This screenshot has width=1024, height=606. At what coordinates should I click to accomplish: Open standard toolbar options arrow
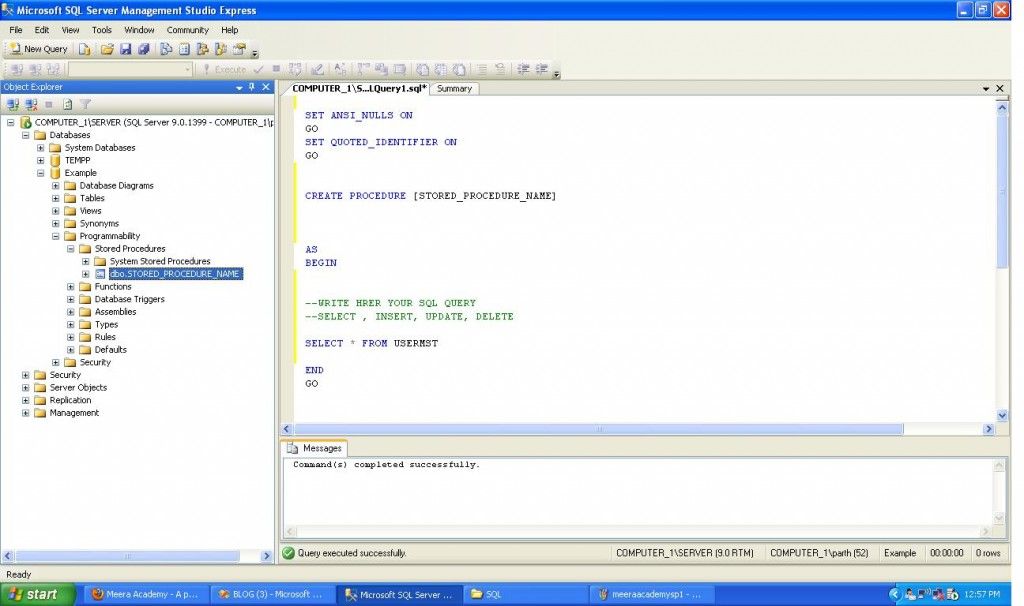pyautogui.click(x=255, y=52)
